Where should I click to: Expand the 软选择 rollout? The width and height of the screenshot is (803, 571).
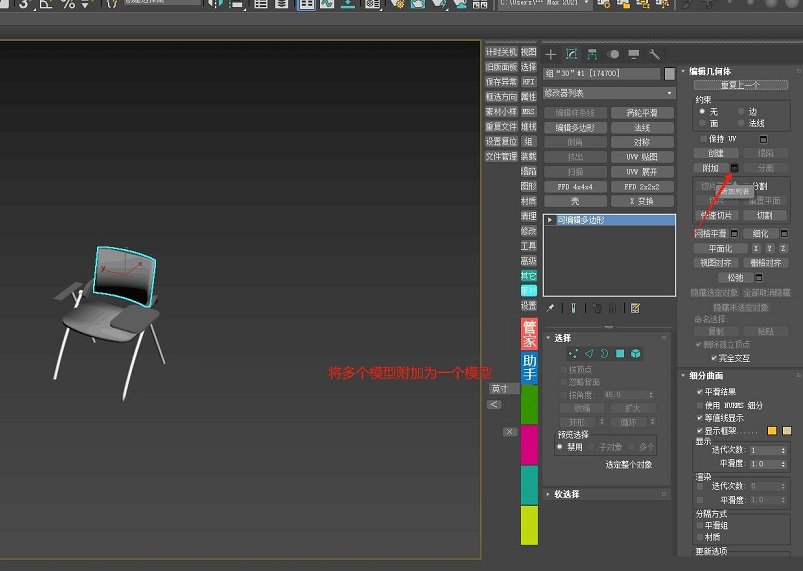tap(548, 494)
